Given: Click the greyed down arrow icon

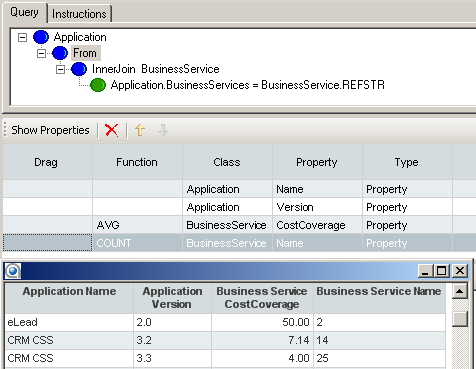Looking at the screenshot, I should click(163, 130).
